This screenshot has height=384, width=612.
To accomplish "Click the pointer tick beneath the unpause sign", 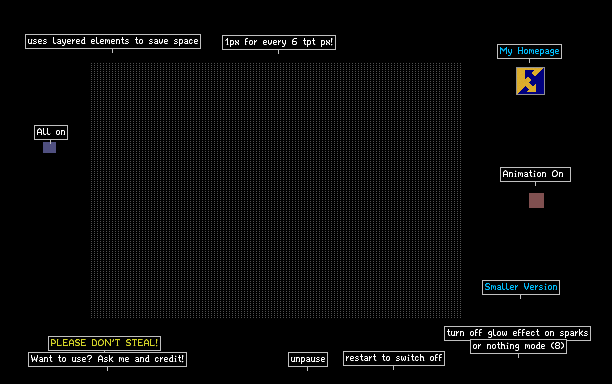I will [308, 368].
